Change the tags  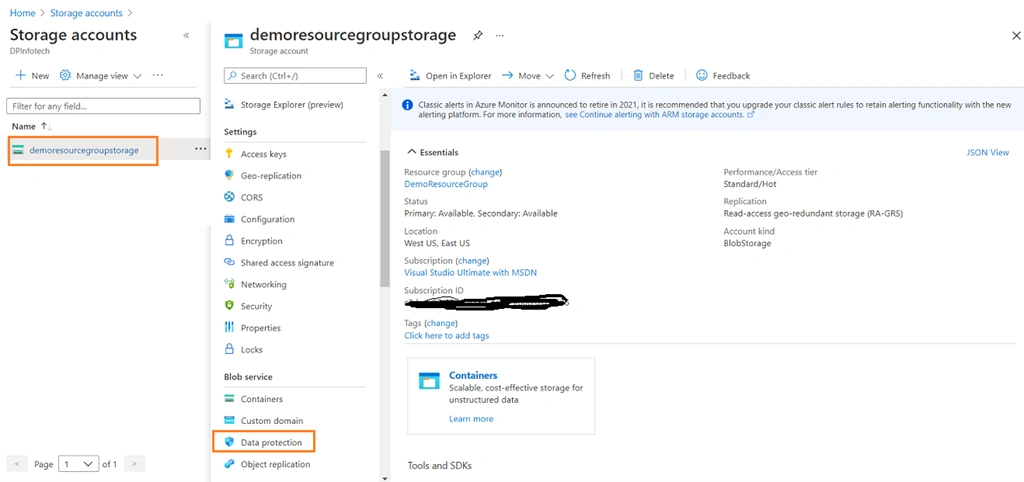pyautogui.click(x=441, y=323)
